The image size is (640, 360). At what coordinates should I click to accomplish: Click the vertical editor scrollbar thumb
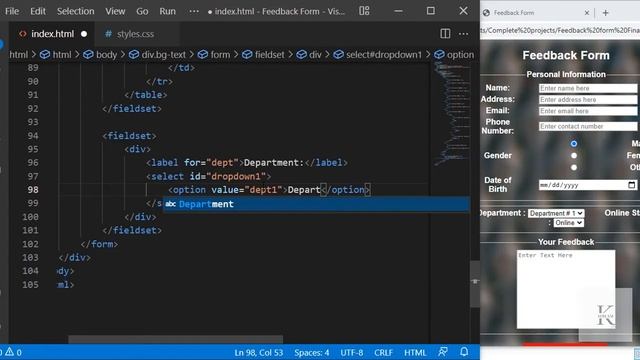coord(475,284)
